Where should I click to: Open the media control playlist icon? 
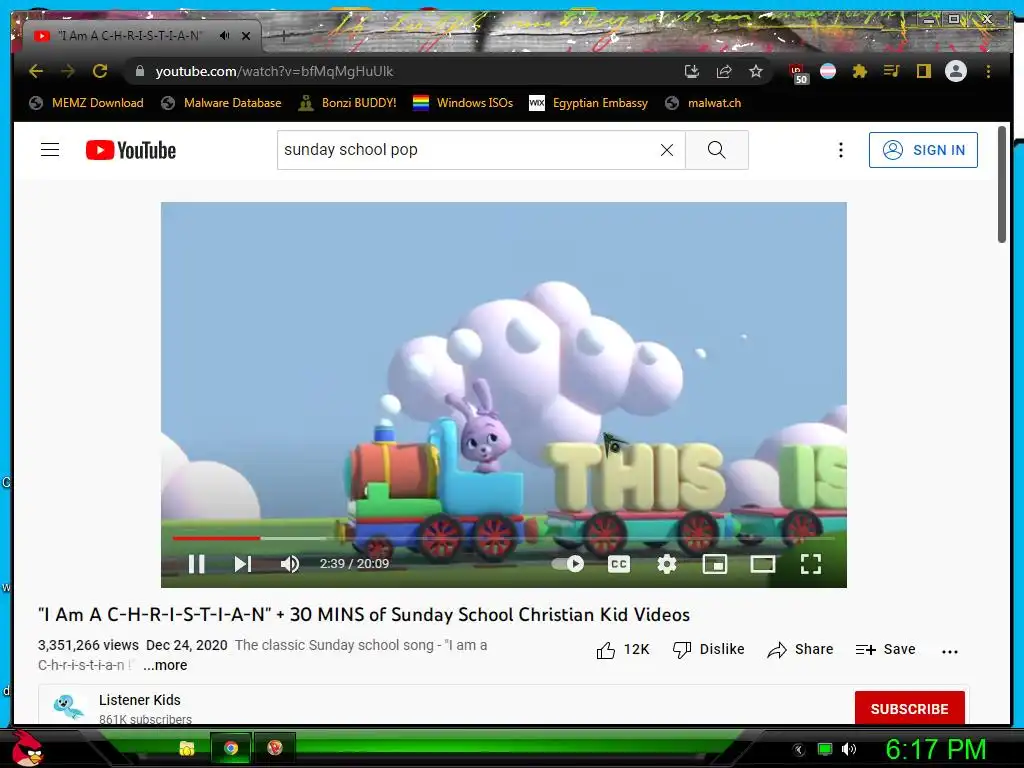tap(891, 71)
